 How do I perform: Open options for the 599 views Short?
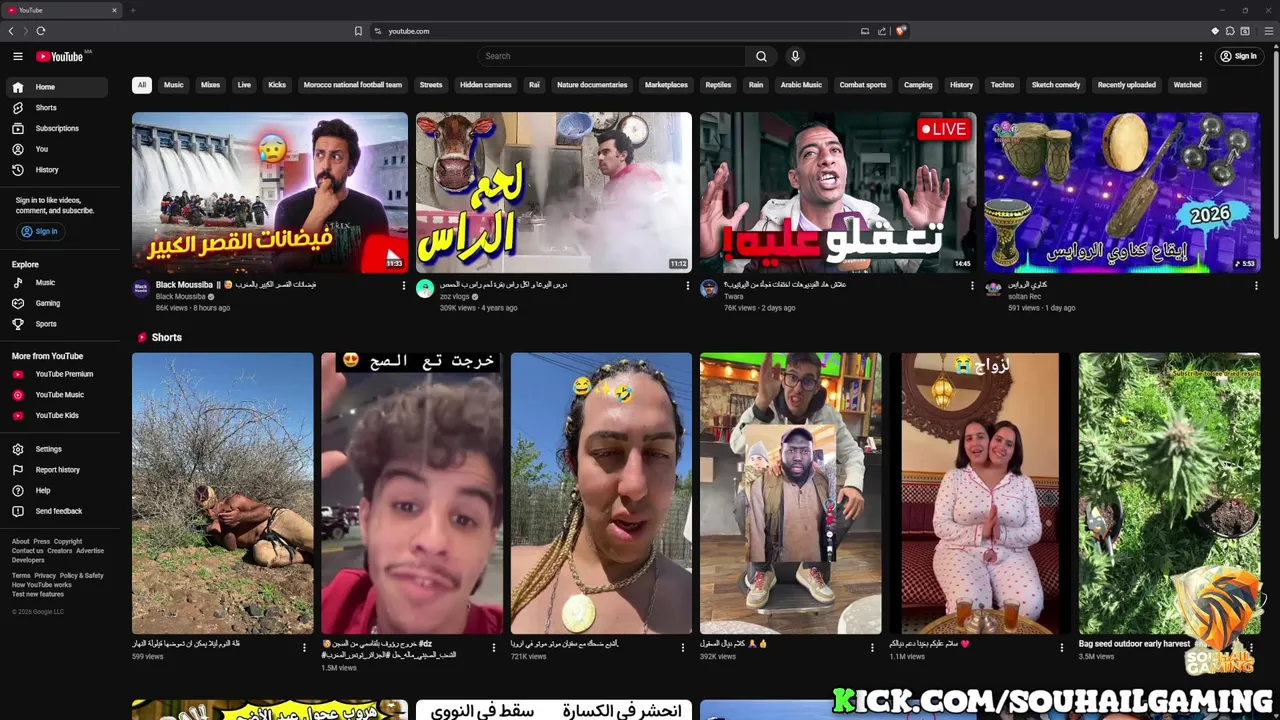point(304,648)
